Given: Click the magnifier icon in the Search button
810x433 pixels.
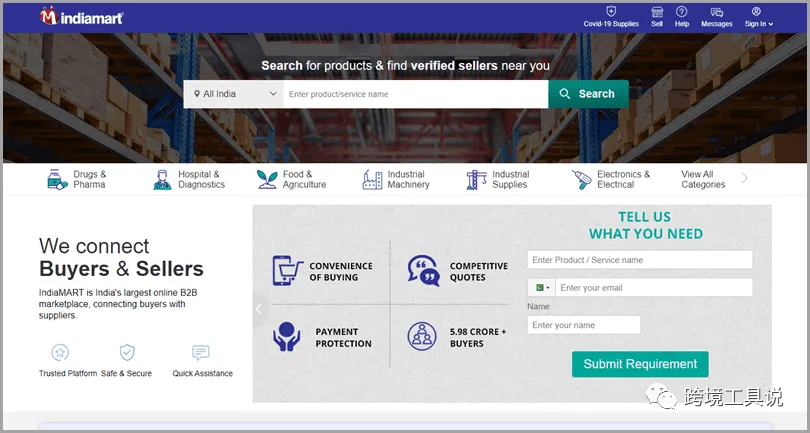Looking at the screenshot, I should pyautogui.click(x=565, y=94).
